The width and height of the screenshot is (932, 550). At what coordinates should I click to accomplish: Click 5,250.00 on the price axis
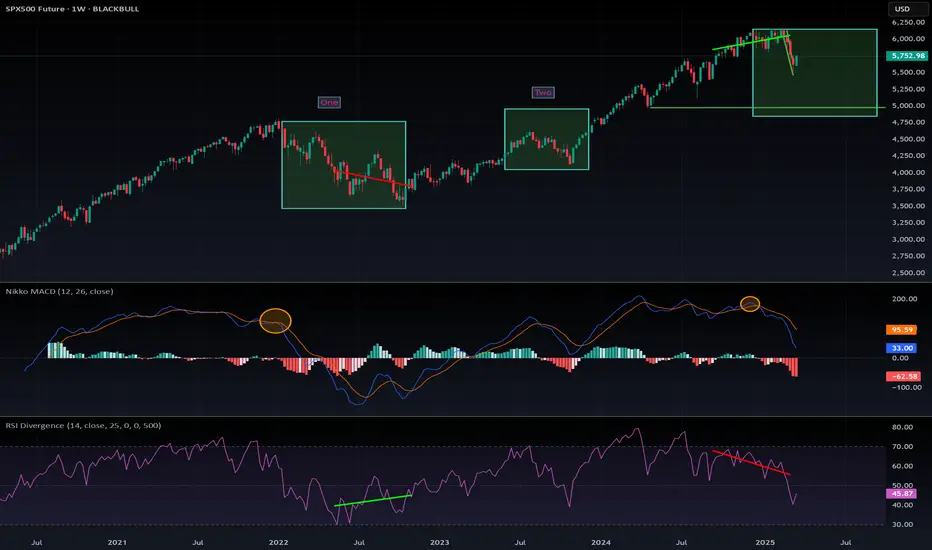click(x=908, y=89)
